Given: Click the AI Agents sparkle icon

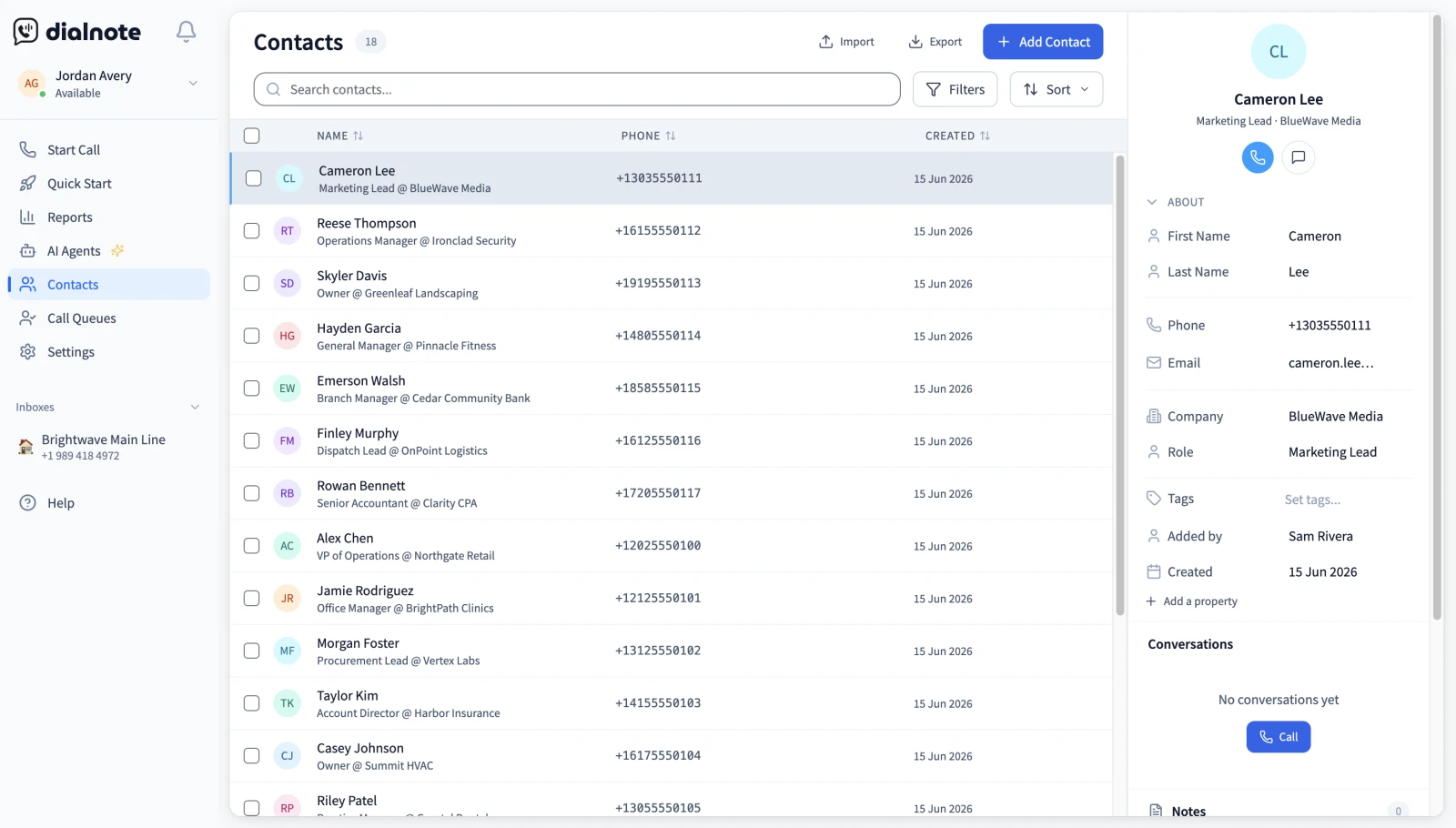Looking at the screenshot, I should tap(117, 250).
